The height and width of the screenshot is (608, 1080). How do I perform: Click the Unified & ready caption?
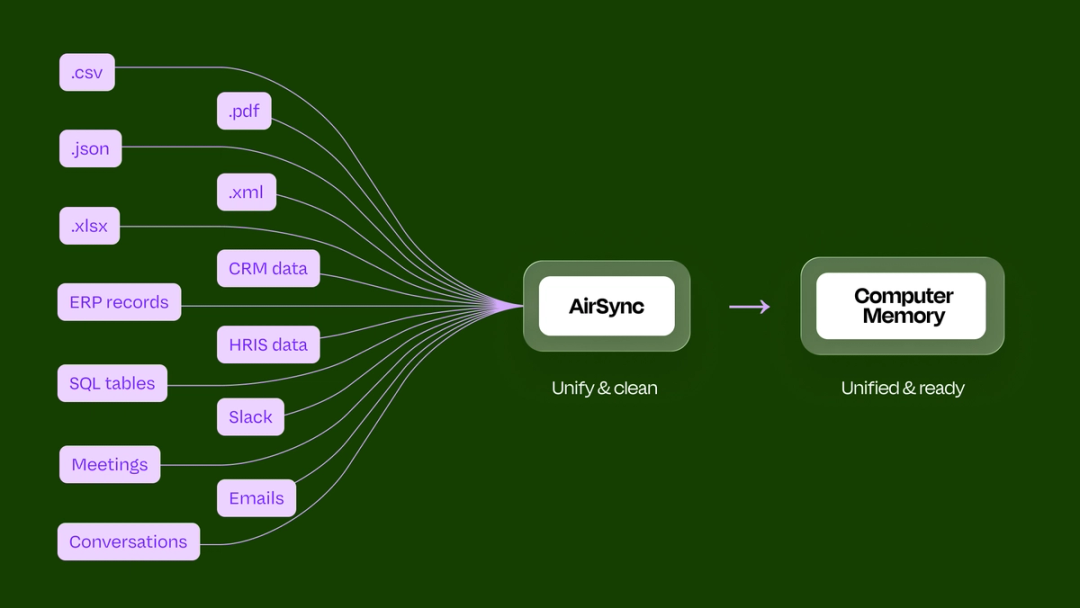[902, 388]
